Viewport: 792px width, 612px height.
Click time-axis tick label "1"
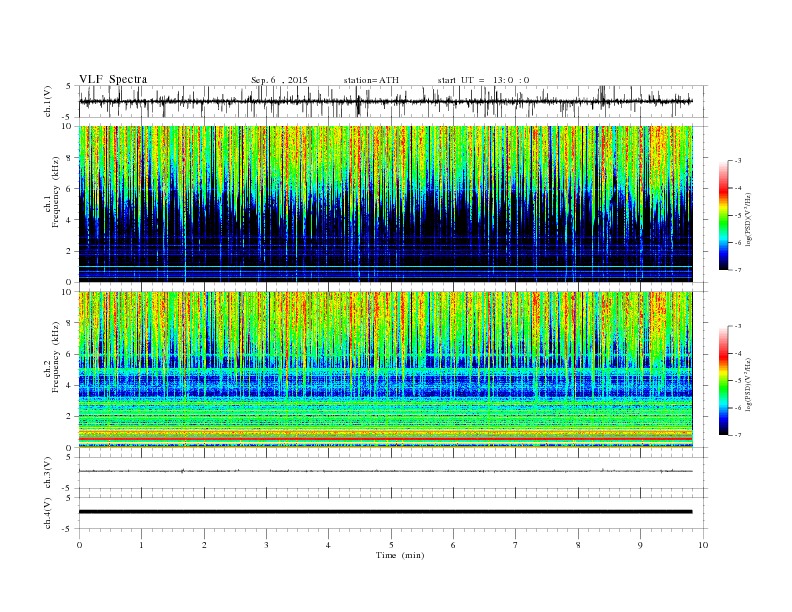tap(141, 545)
